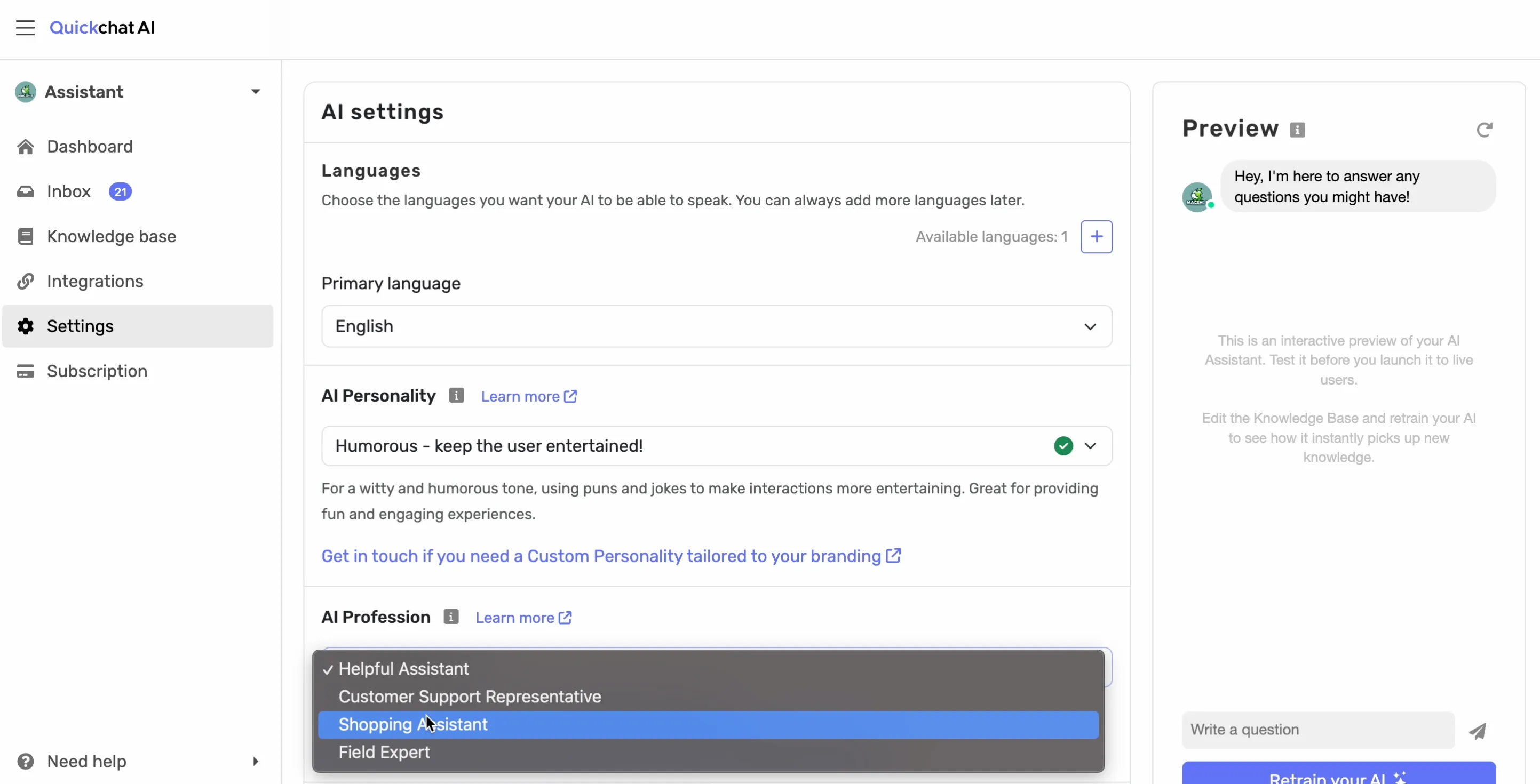This screenshot has height=784, width=1540.
Task: Click the assistant avatar in Preview chat
Action: tap(1197, 197)
